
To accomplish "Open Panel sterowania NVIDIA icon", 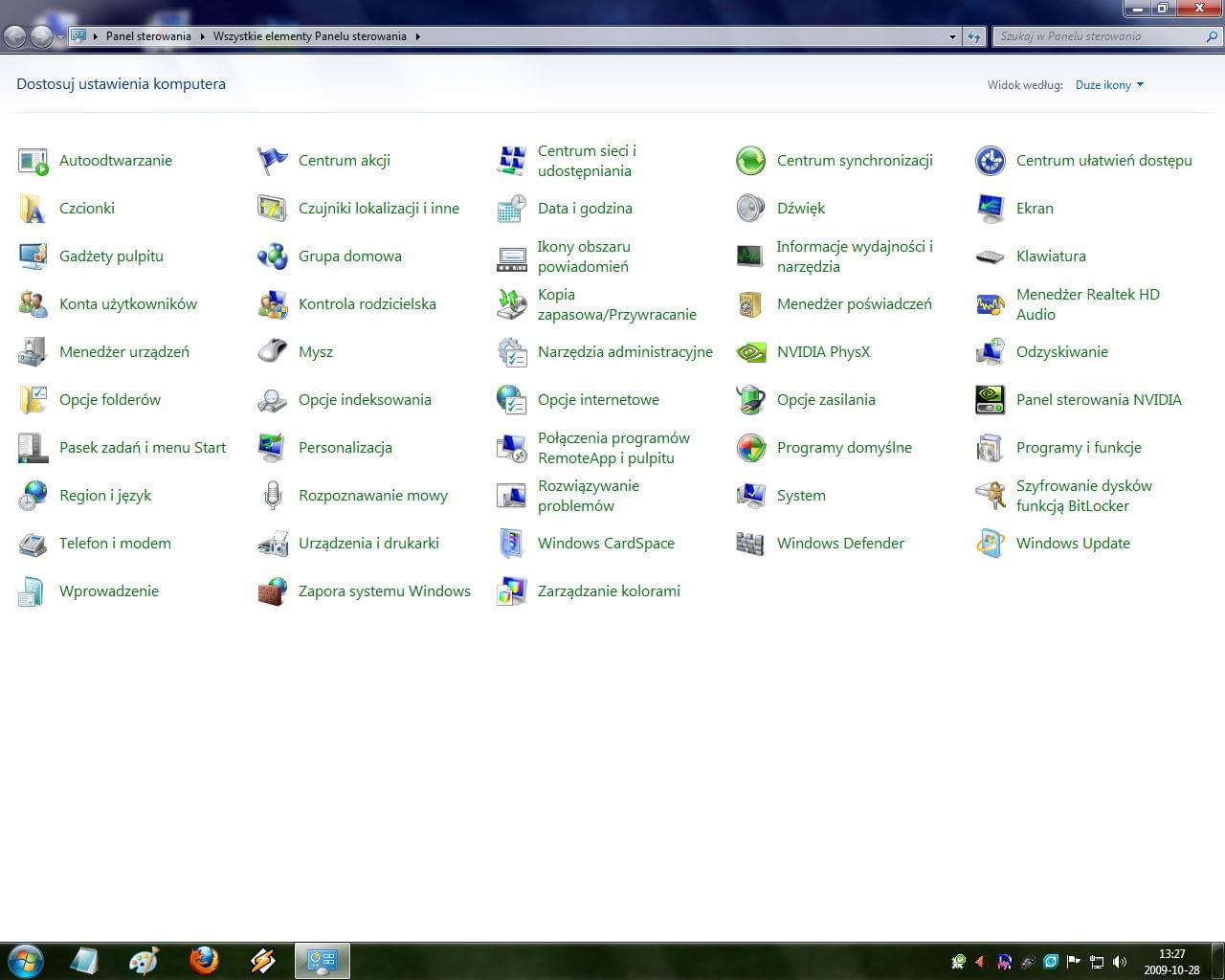I will pos(991,400).
